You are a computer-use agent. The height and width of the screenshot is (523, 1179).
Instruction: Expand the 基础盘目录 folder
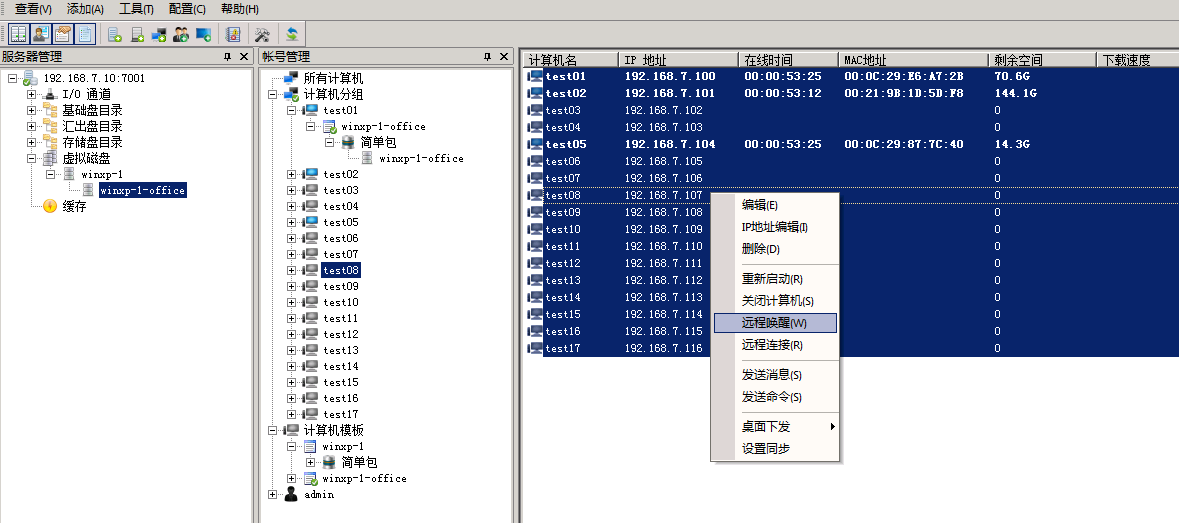pos(32,110)
